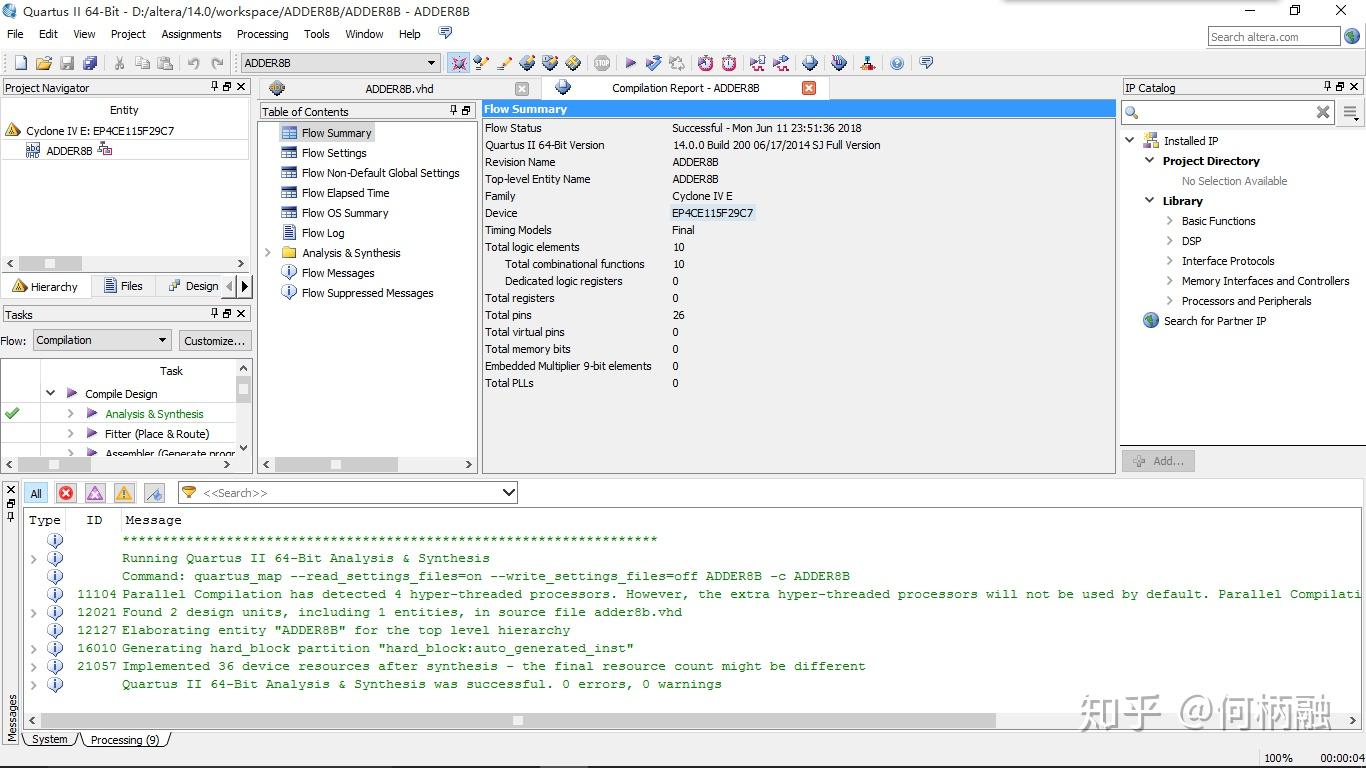Open the Assignments menu
Screen dimensions: 1366x768
[x=191, y=34]
